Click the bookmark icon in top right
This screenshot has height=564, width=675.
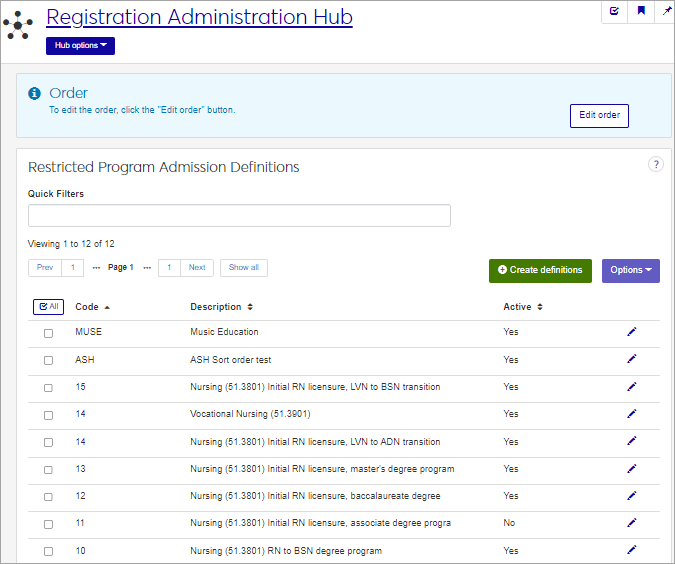641,11
